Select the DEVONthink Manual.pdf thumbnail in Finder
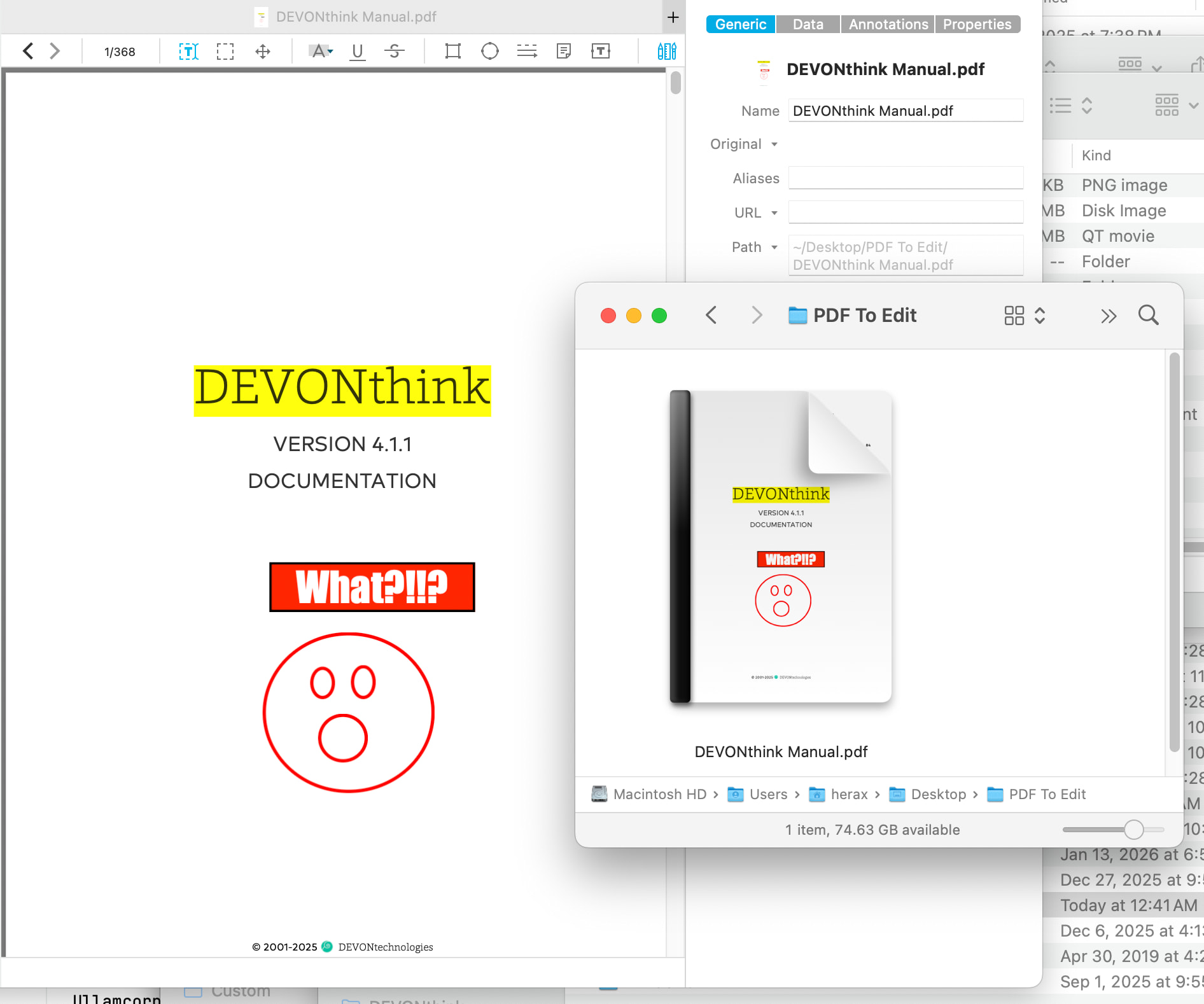 point(781,547)
